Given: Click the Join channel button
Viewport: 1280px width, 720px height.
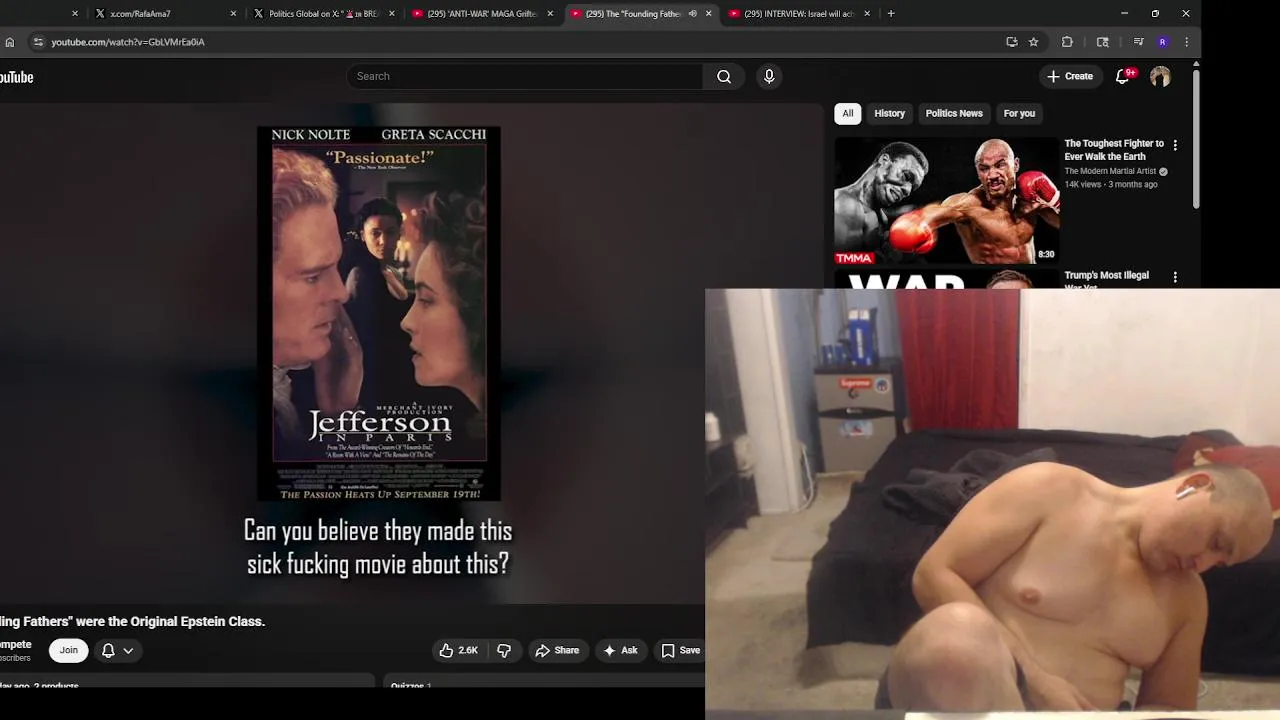Looking at the screenshot, I should tap(68, 650).
